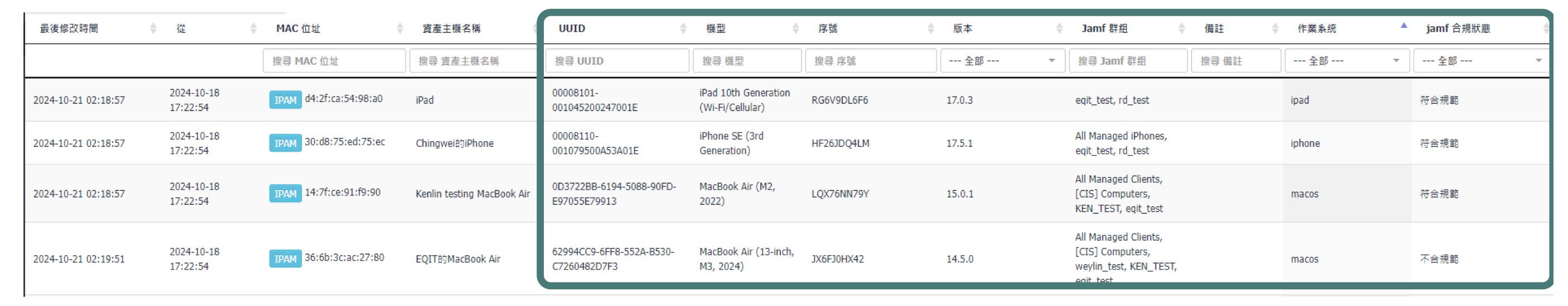Sort by 最後修改時間 column sort icon

click(x=153, y=28)
